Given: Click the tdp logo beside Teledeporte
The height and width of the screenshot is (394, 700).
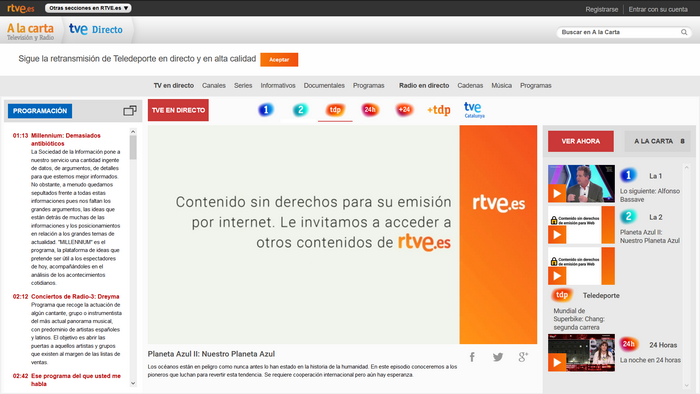Looking at the screenshot, I should 562,295.
